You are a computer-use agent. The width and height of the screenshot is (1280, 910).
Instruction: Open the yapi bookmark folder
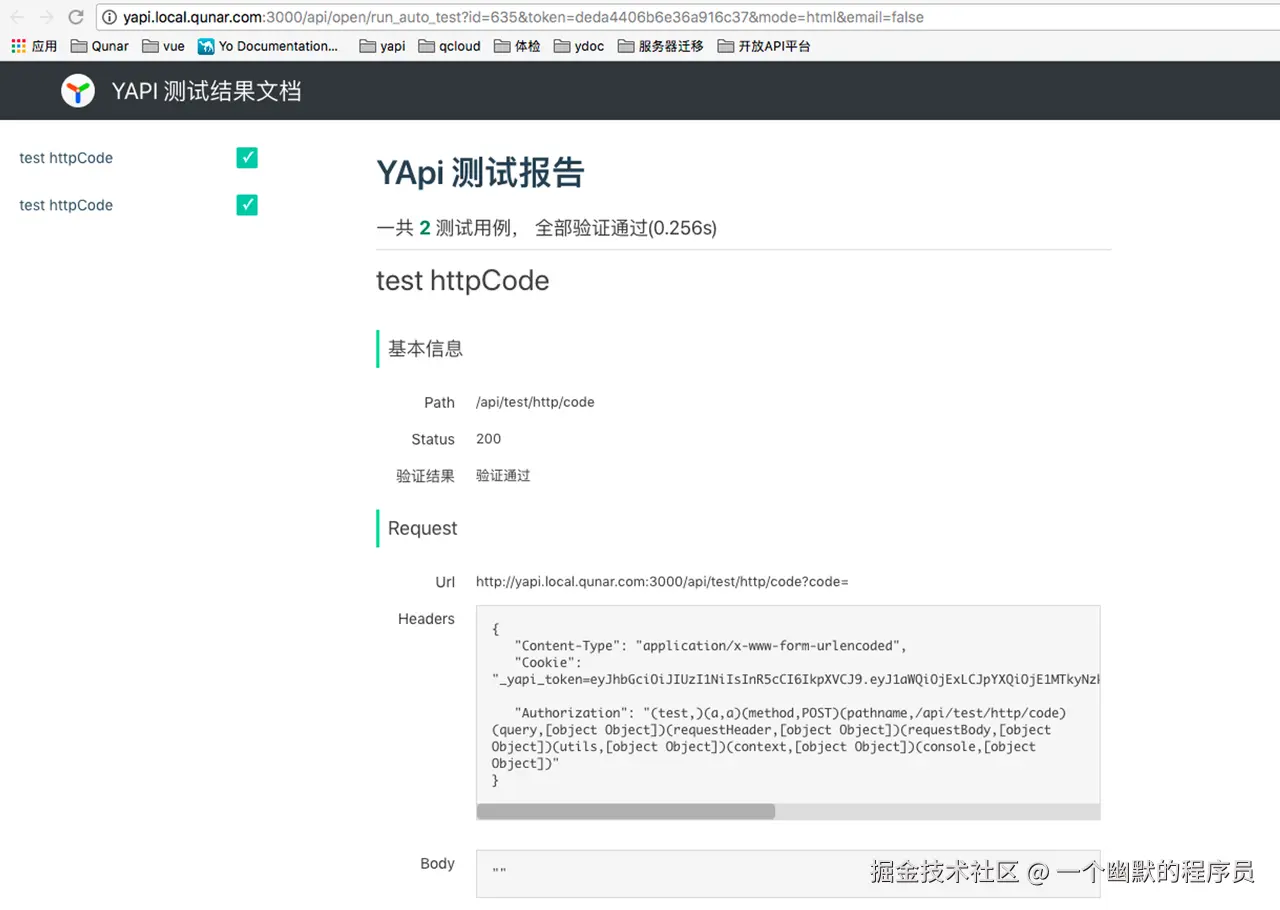click(x=382, y=46)
